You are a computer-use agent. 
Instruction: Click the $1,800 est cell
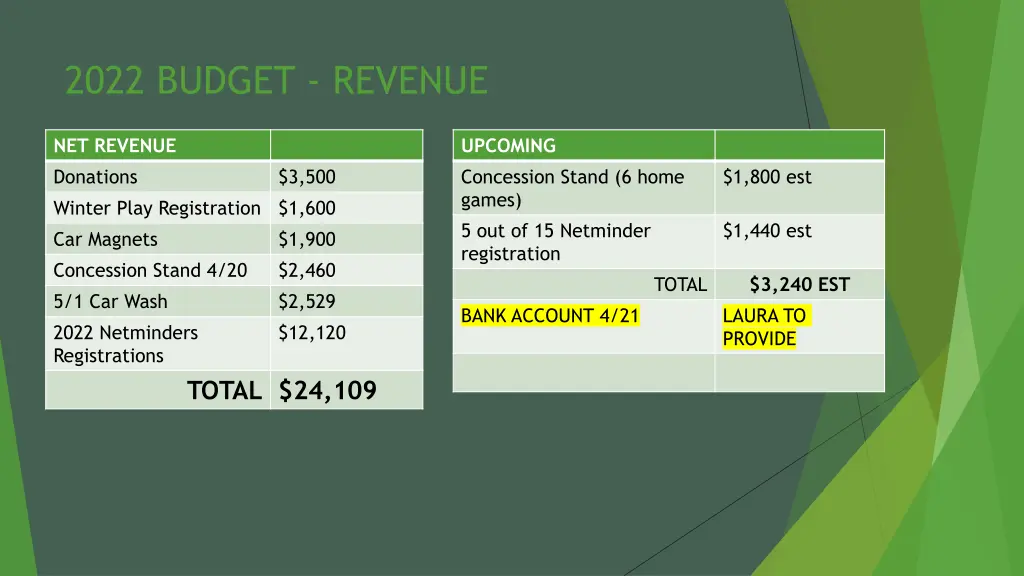[767, 177]
